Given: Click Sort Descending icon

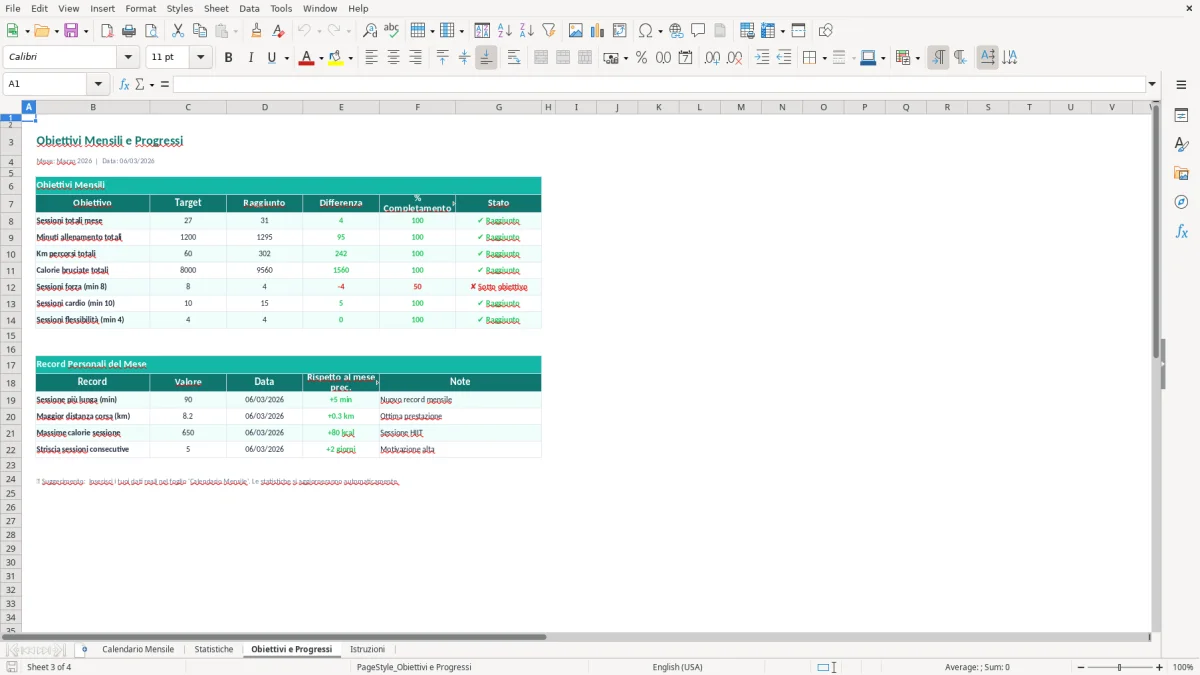Looking at the screenshot, I should pyautogui.click(x=527, y=31).
